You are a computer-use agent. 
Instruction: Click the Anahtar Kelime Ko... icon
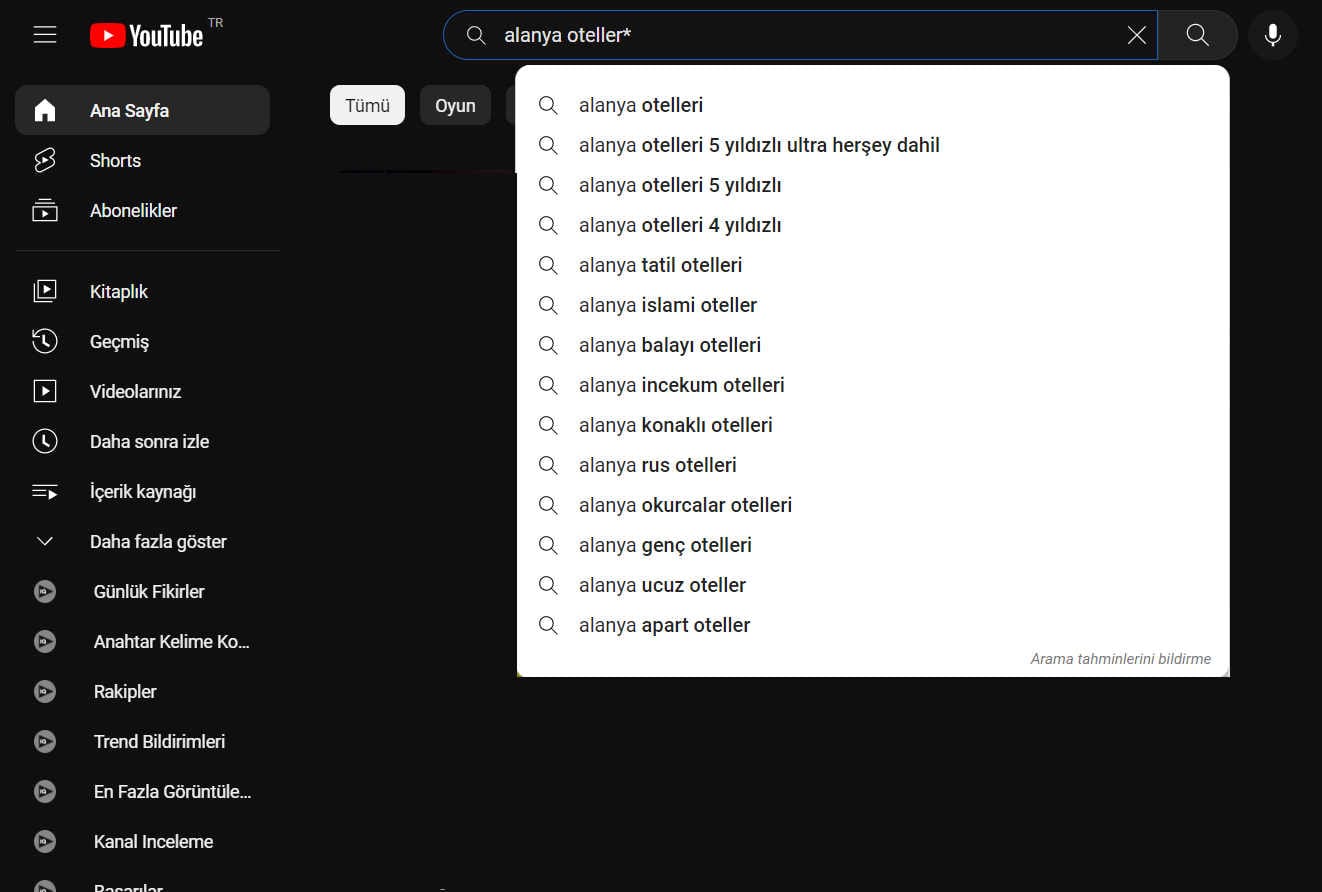tap(45, 641)
